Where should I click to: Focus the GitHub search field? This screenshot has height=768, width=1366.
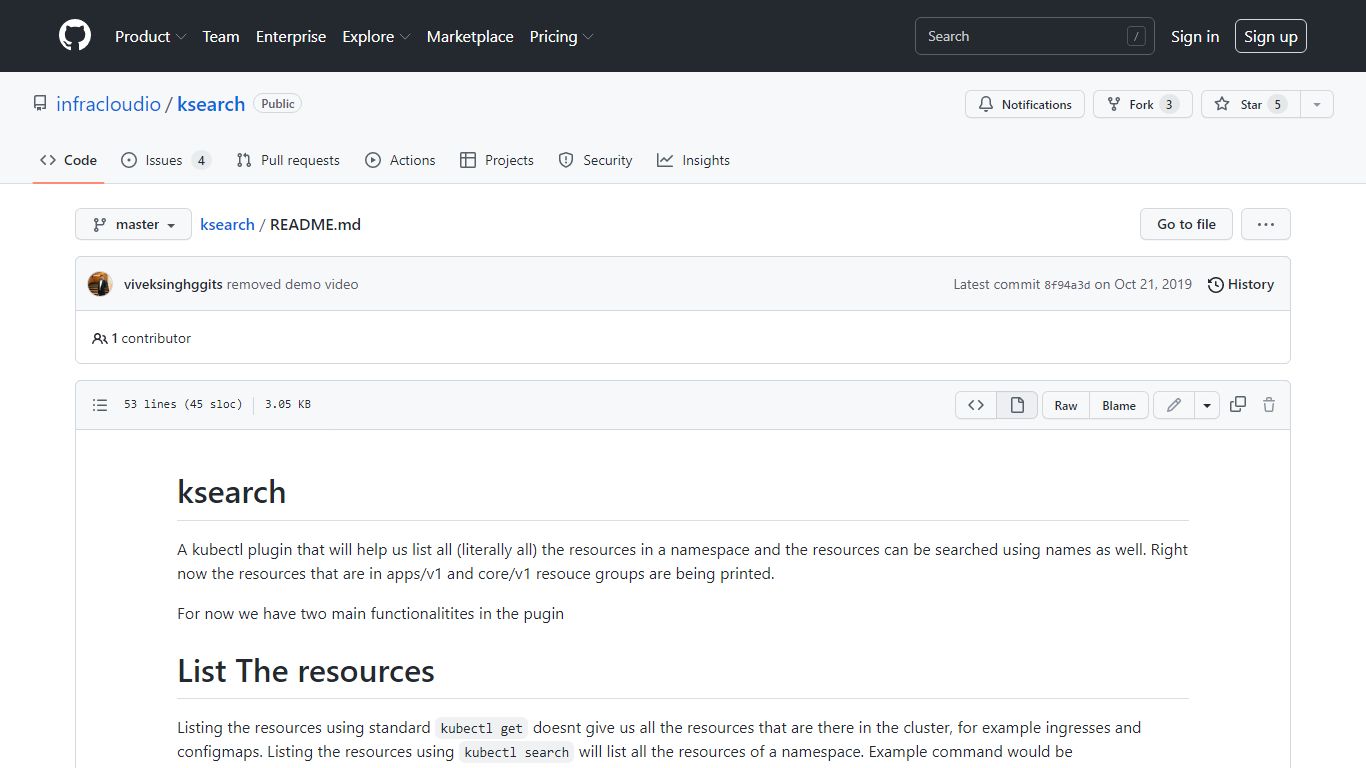(1035, 36)
